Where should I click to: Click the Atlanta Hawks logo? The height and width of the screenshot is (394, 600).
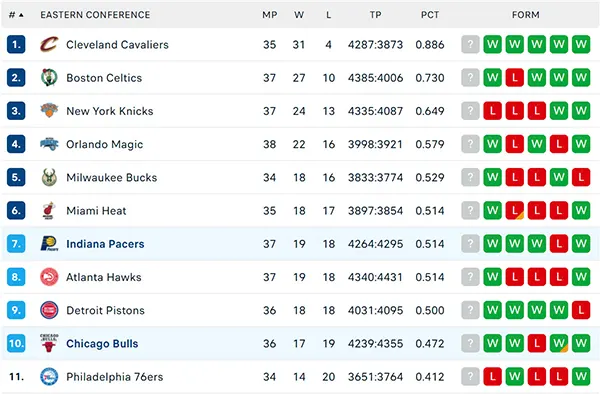pyautogui.click(x=49, y=277)
